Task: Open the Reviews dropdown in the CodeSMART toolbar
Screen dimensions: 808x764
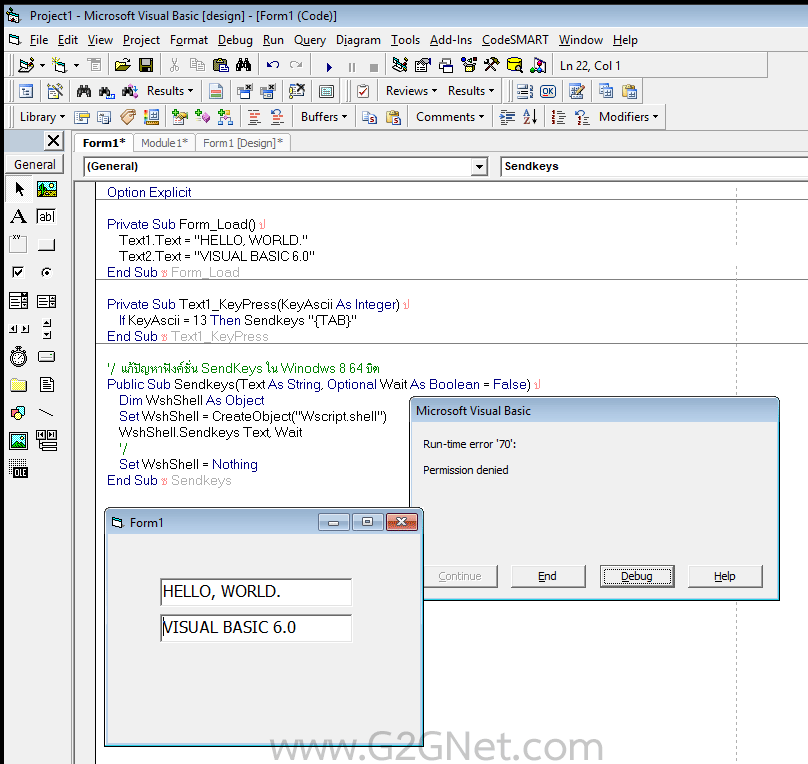Action: [x=411, y=91]
